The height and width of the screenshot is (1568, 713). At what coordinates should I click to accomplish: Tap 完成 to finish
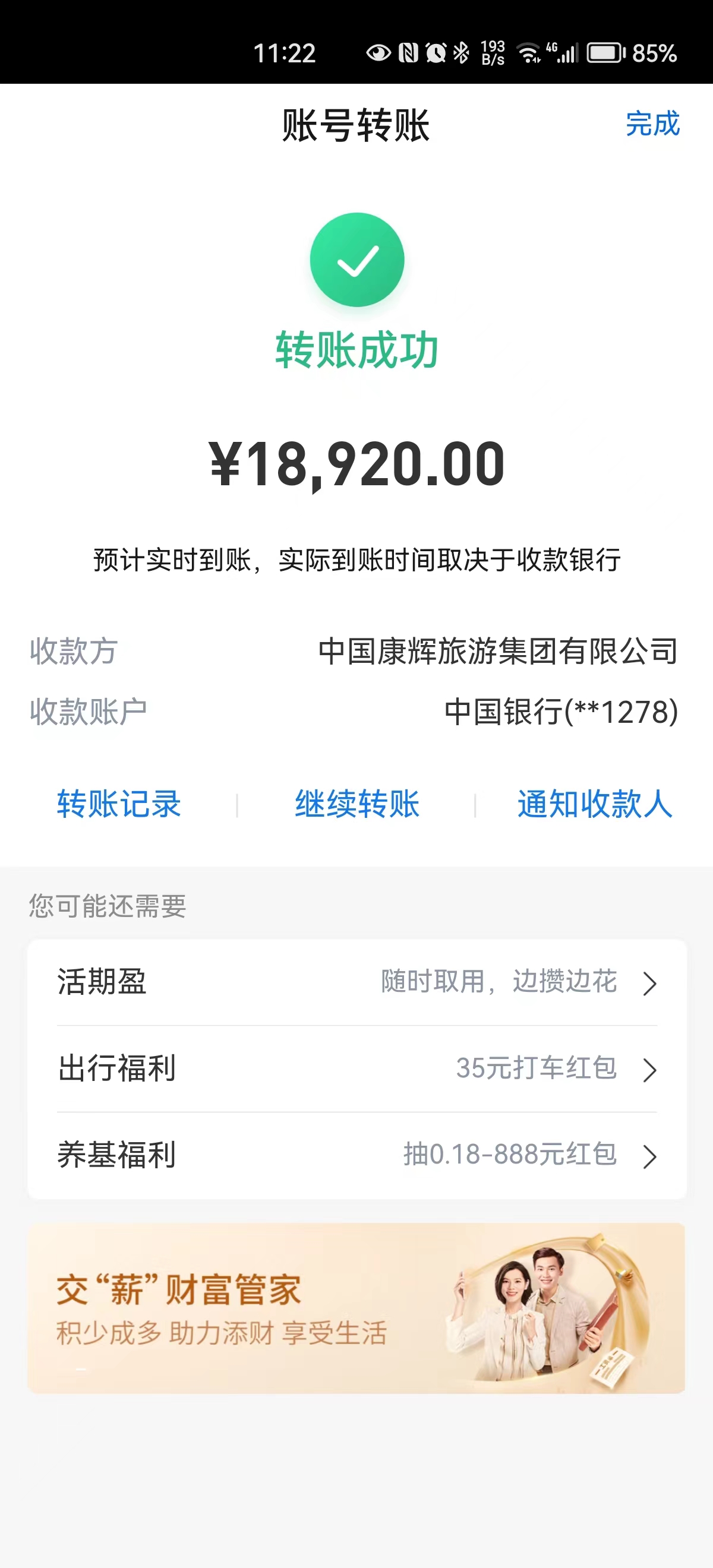(x=652, y=124)
